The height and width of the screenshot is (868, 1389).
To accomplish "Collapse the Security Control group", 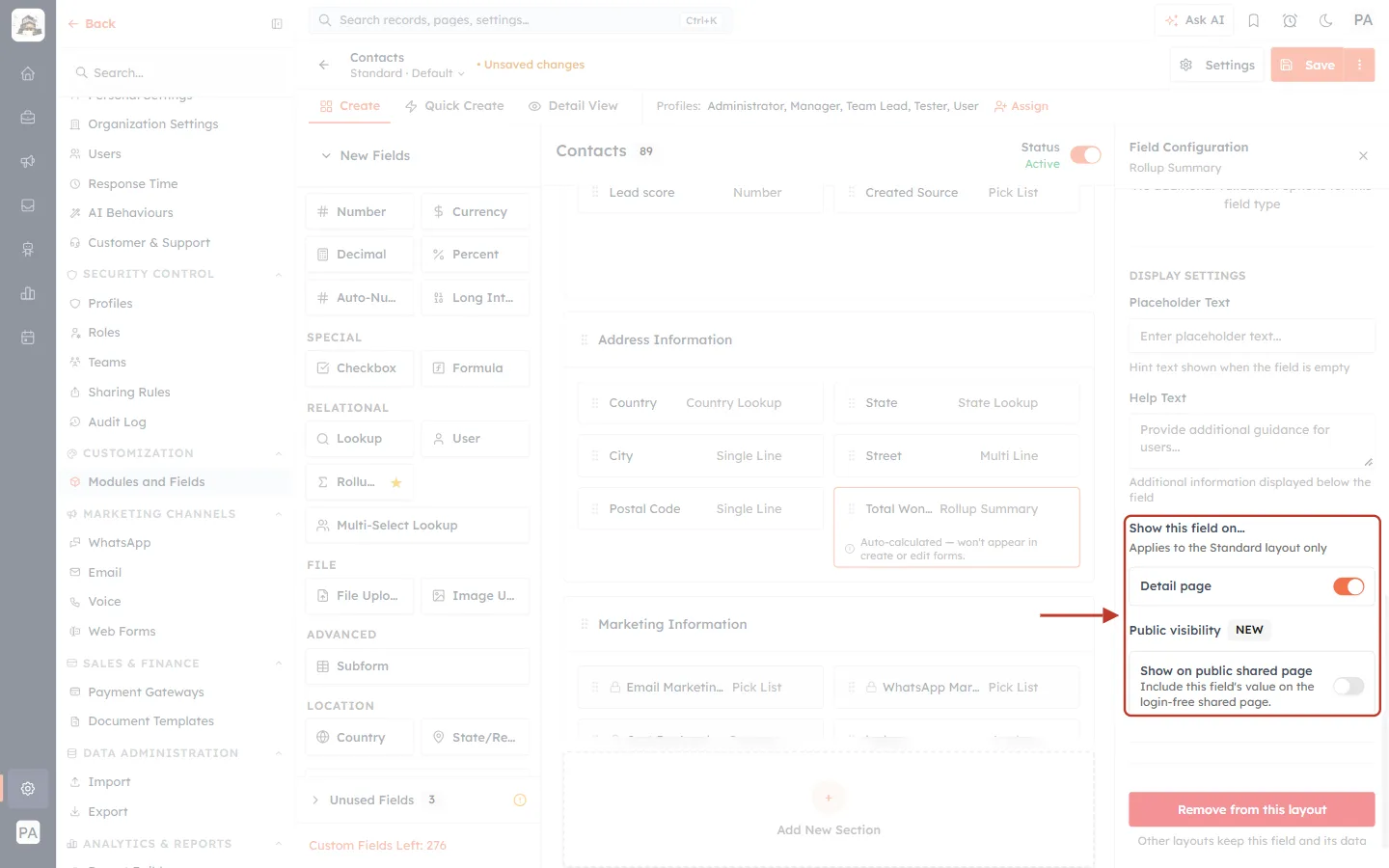I will coord(279,274).
